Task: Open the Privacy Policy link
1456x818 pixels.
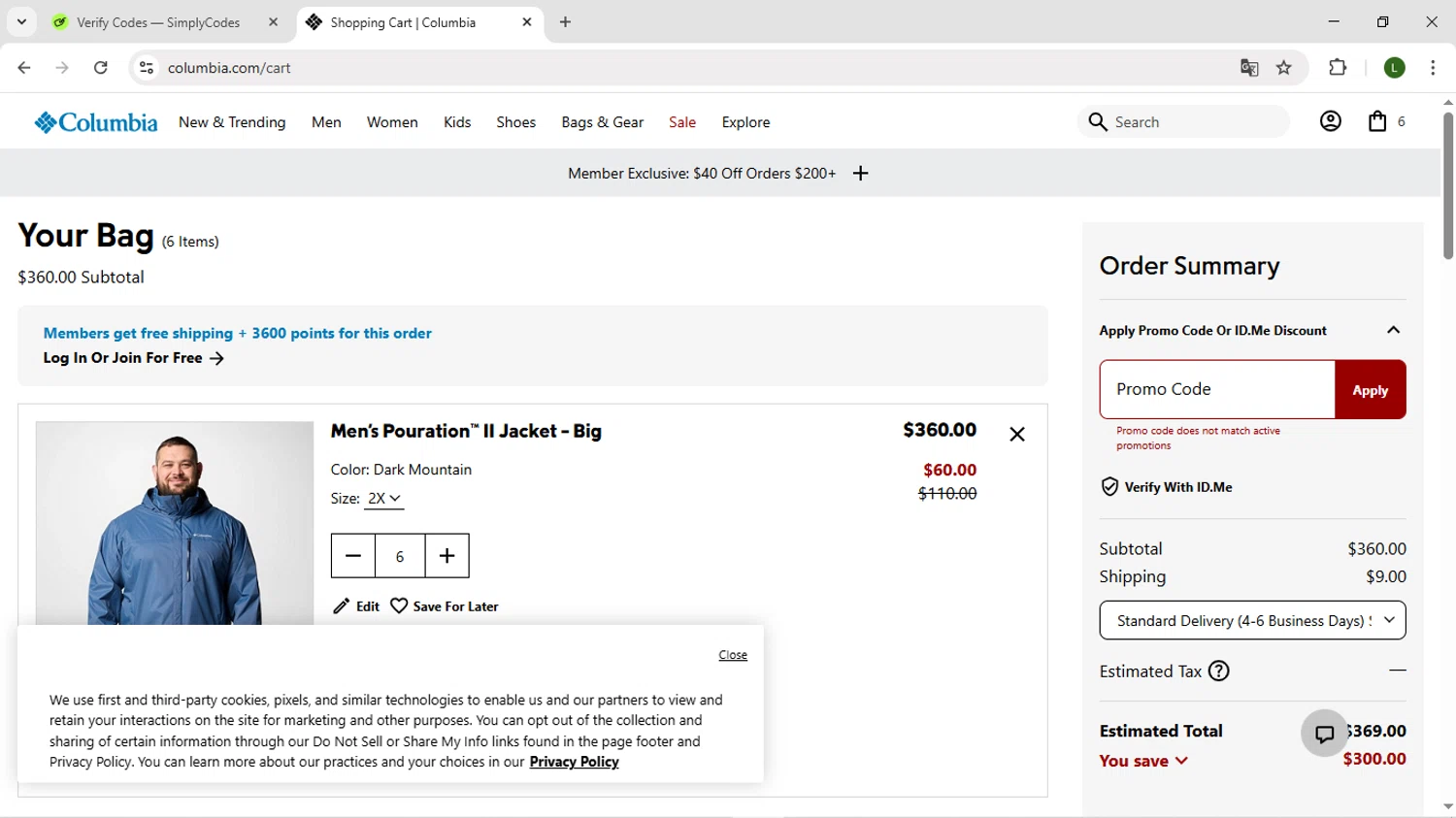Action: pyautogui.click(x=574, y=762)
